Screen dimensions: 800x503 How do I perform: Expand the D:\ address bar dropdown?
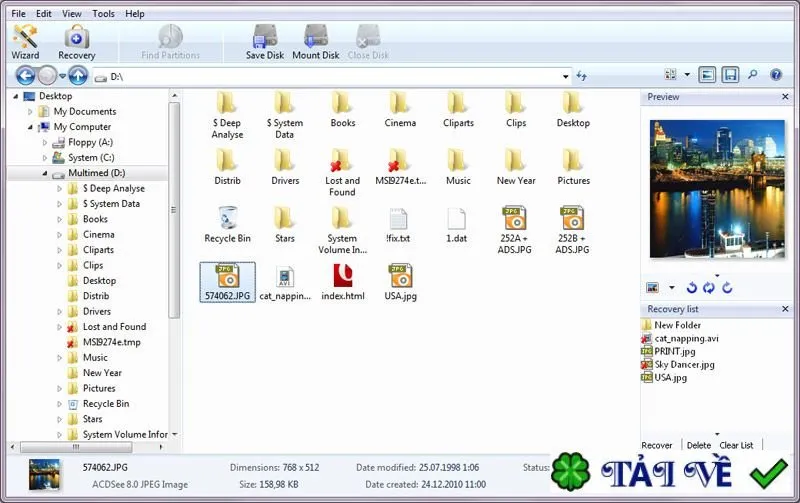click(x=565, y=77)
